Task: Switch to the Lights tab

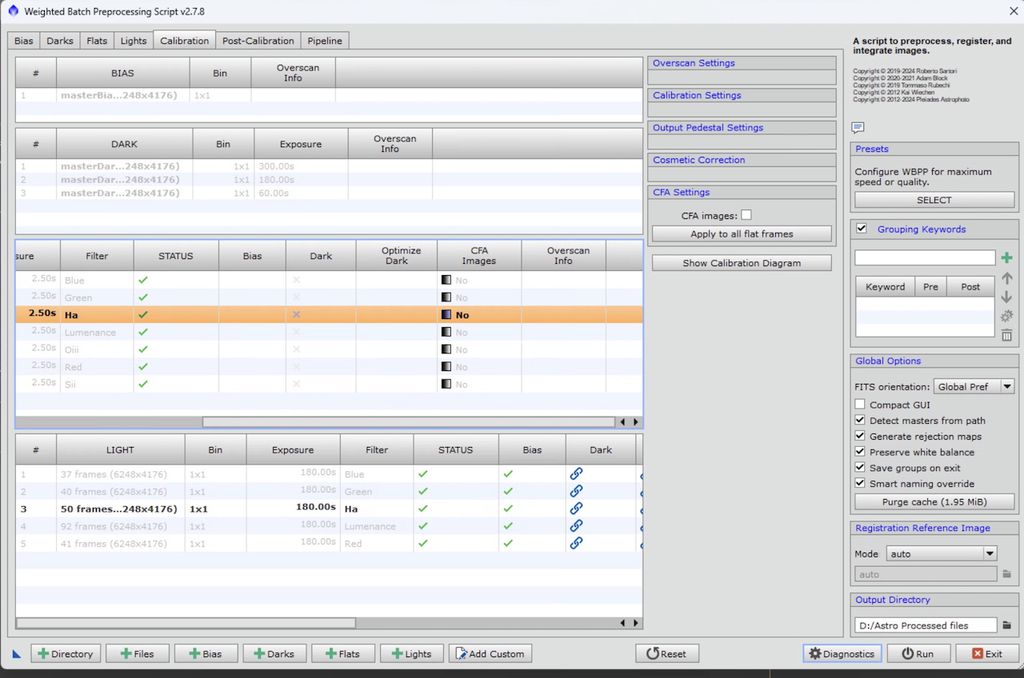Action: (x=133, y=40)
